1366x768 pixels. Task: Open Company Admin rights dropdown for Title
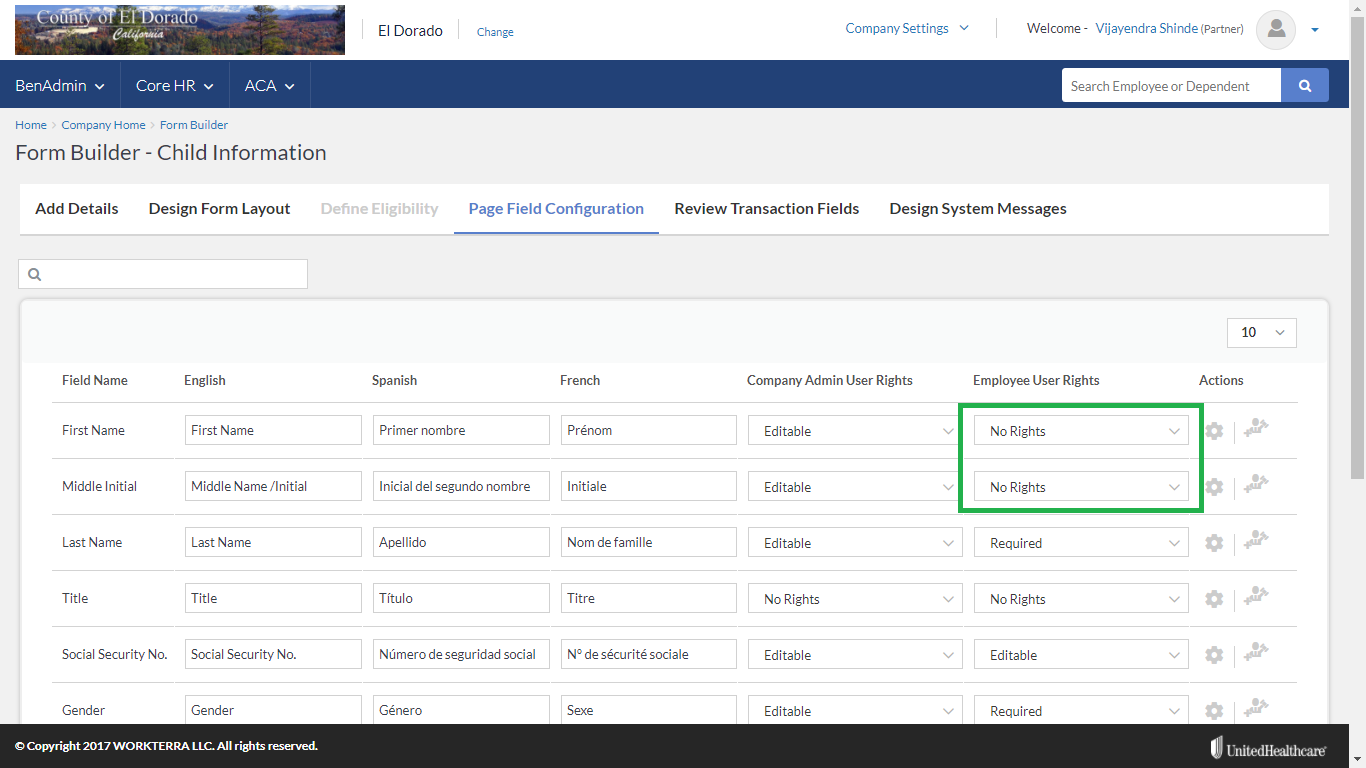tap(856, 599)
